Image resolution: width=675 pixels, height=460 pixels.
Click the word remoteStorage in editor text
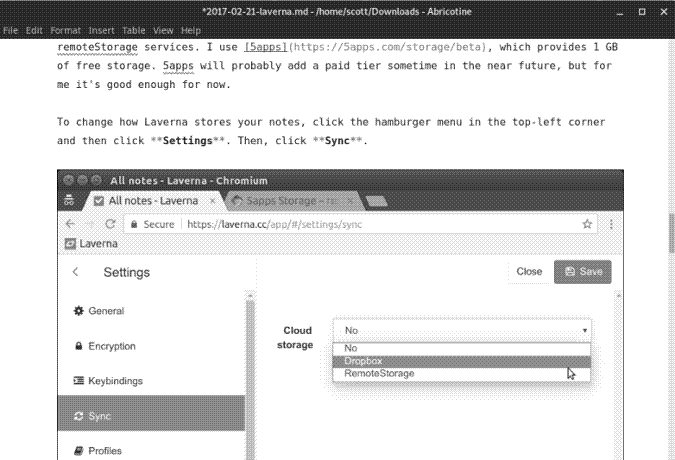pos(97,47)
